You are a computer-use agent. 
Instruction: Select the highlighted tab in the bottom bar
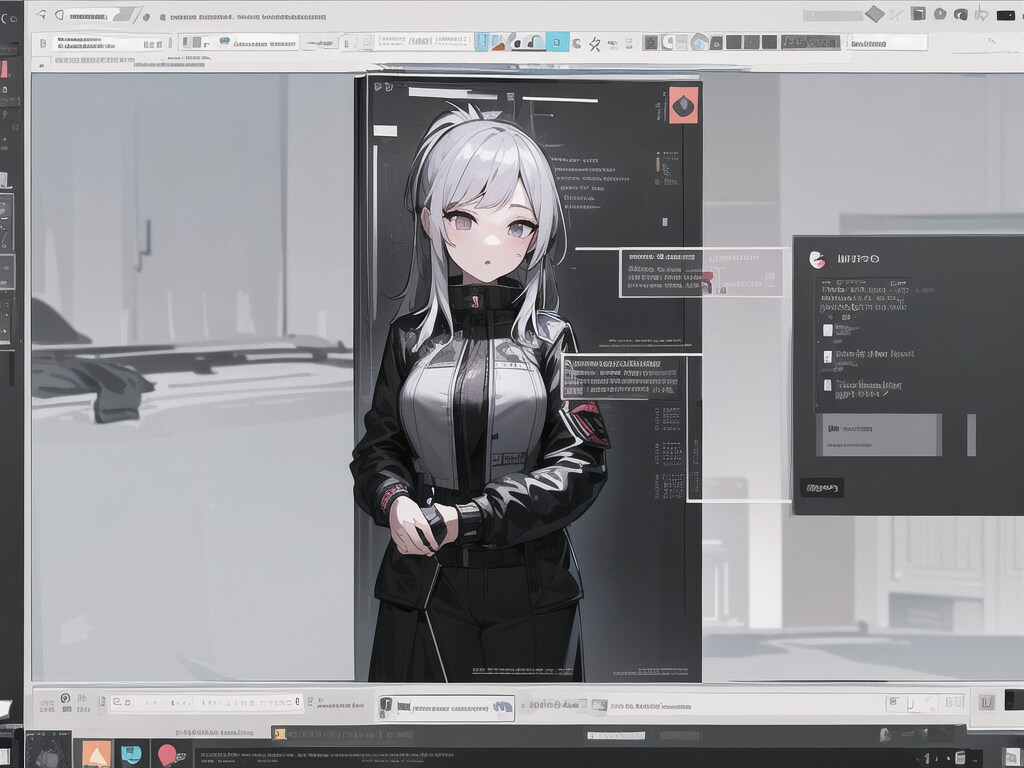[446, 707]
